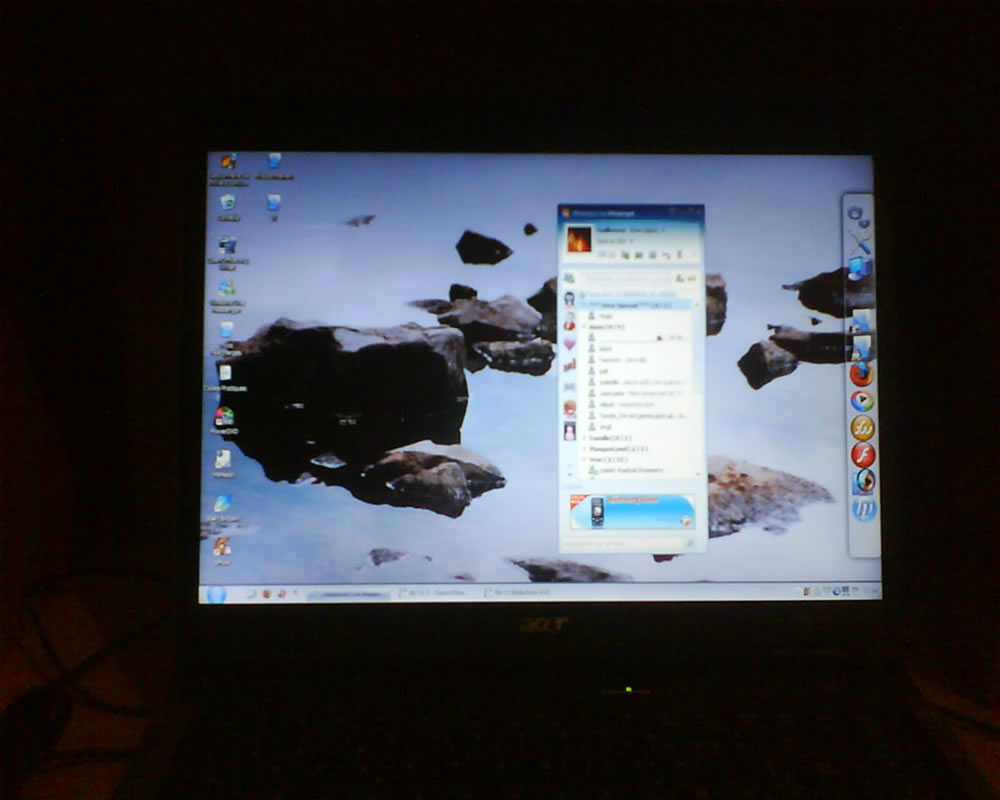Open the Codes Pratiques desktop file
Screen dimensions: 1000x800
click(225, 377)
